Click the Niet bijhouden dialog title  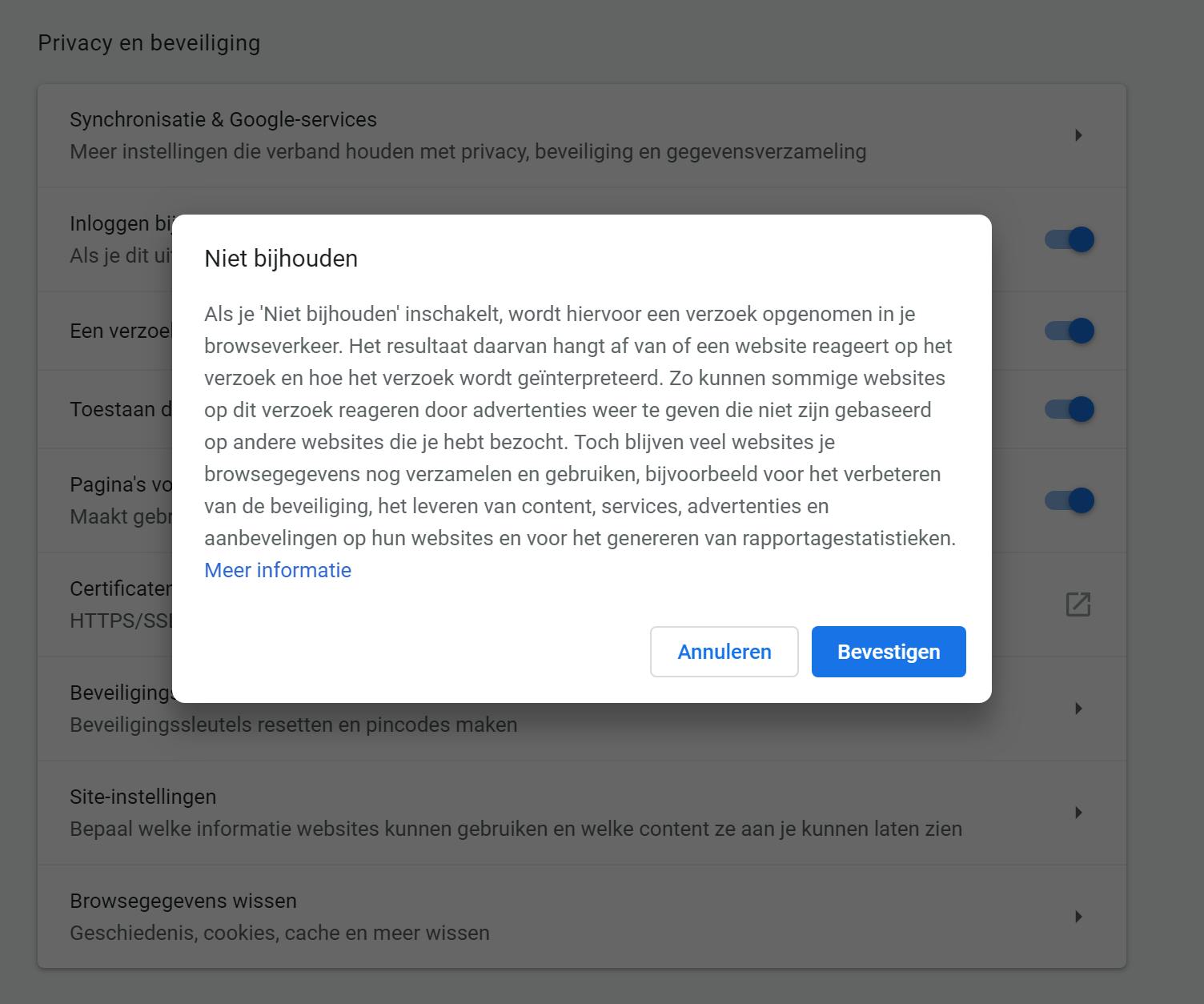[281, 259]
